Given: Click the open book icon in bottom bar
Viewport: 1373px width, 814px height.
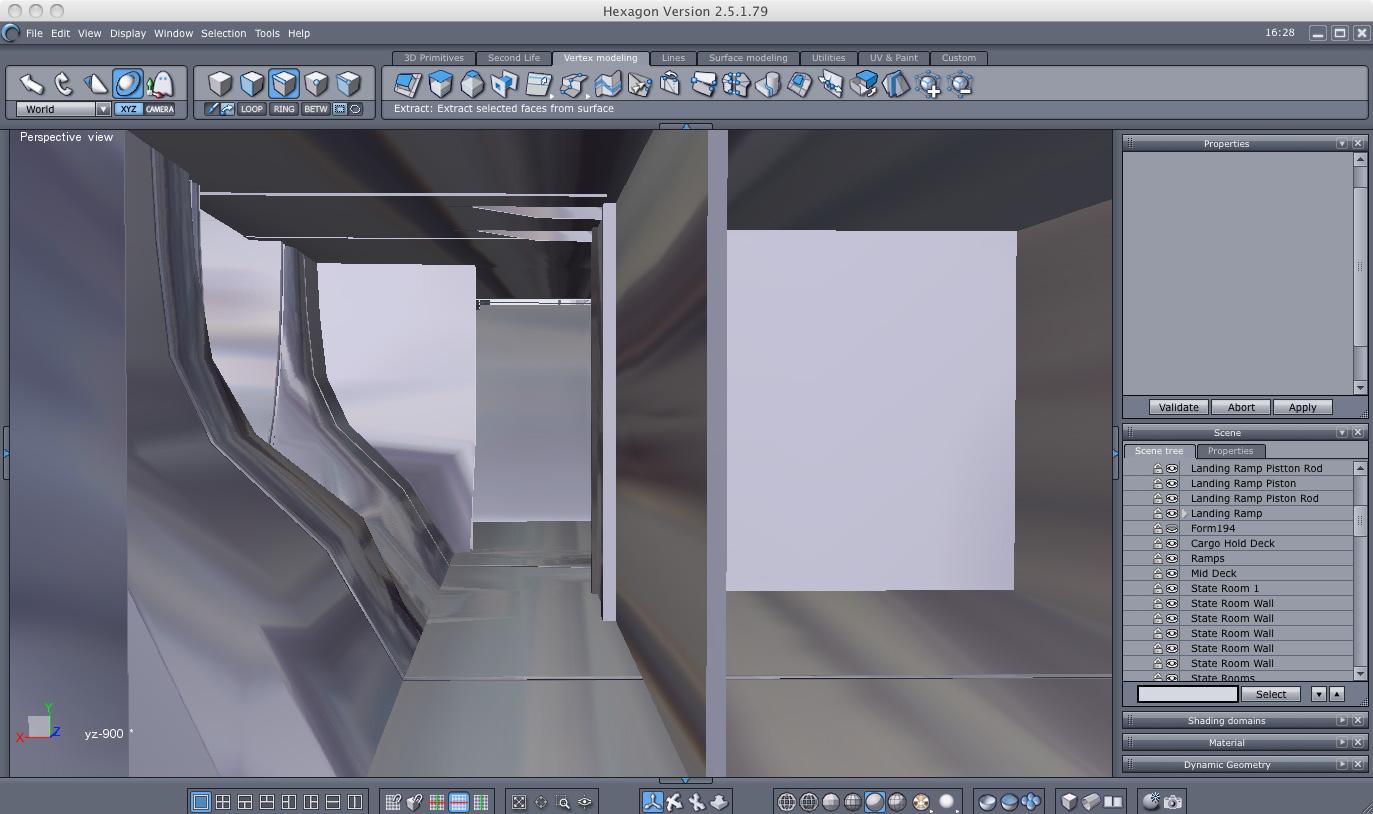Looking at the screenshot, I should click(x=1113, y=802).
